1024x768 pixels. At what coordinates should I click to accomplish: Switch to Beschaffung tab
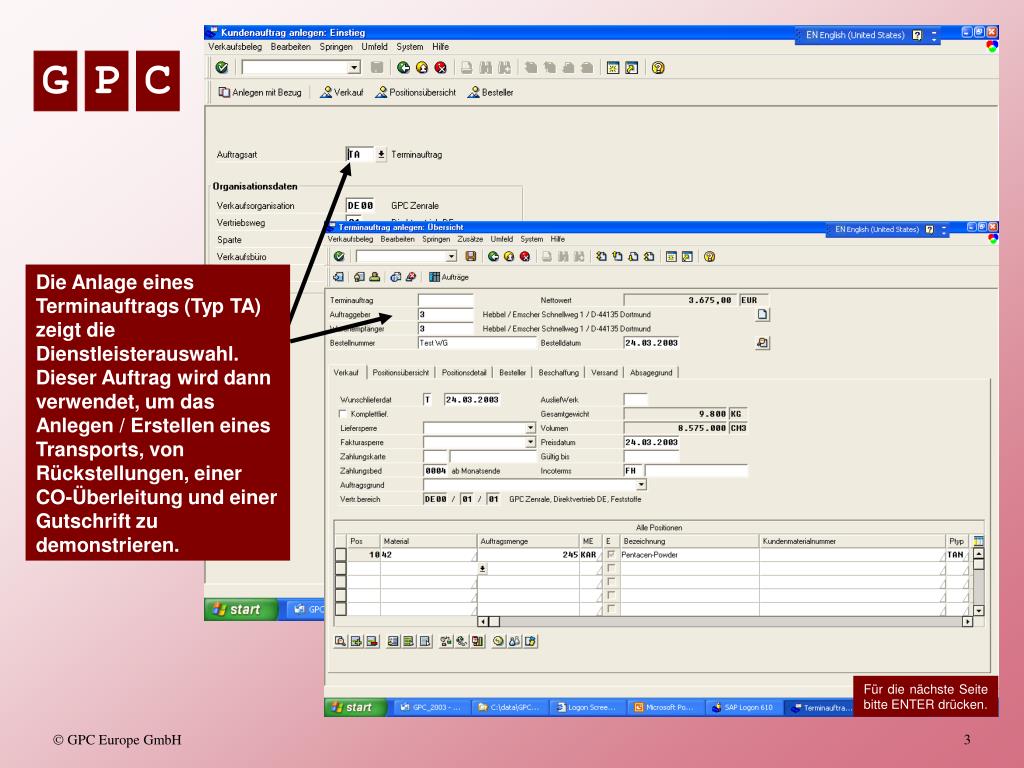pyautogui.click(x=558, y=372)
